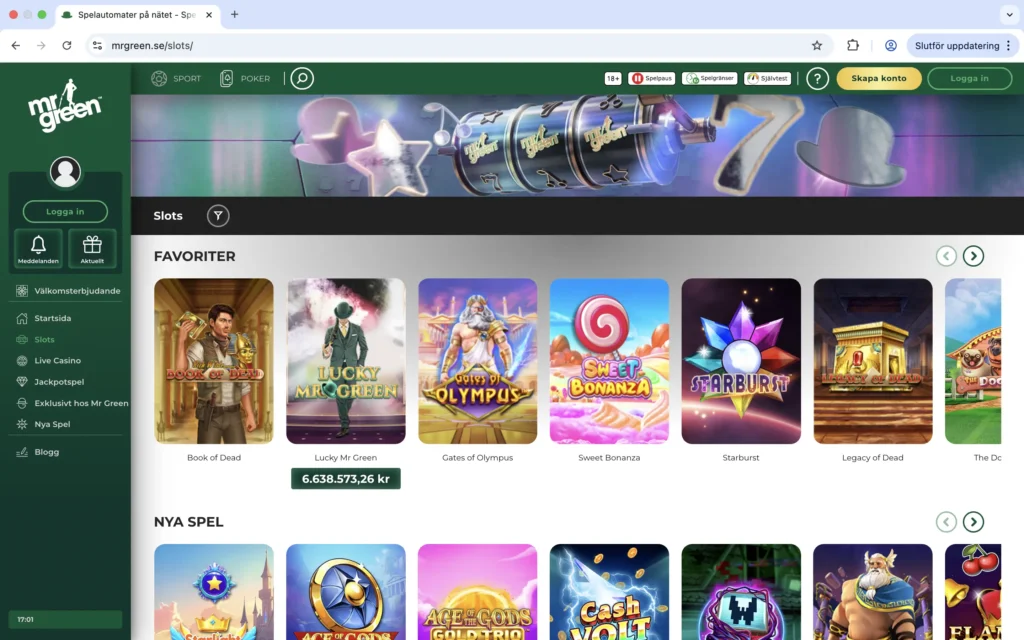Open Starburst game thumbnail
Screen dimensions: 1024x640
[x=741, y=361]
